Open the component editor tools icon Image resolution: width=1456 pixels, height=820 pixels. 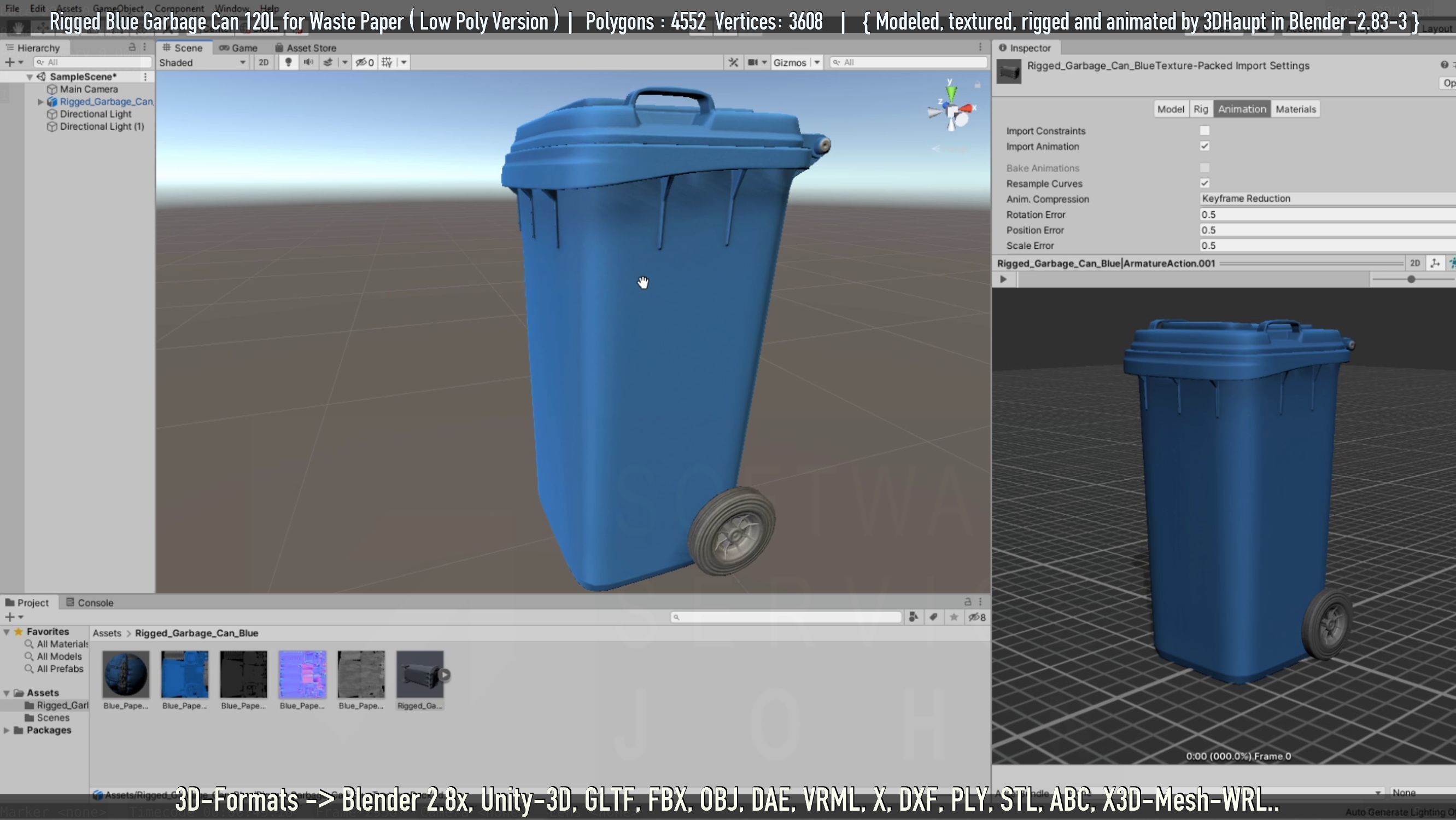tap(733, 62)
